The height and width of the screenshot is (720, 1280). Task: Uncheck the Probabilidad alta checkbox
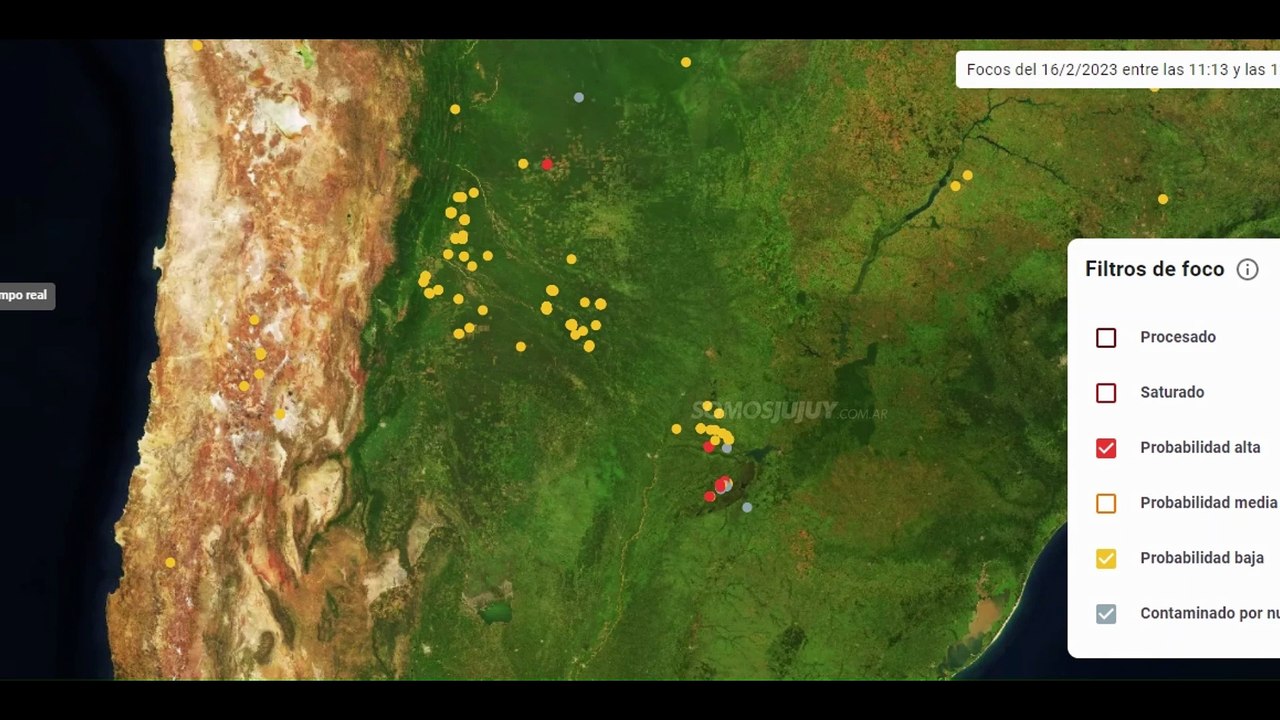click(1106, 447)
